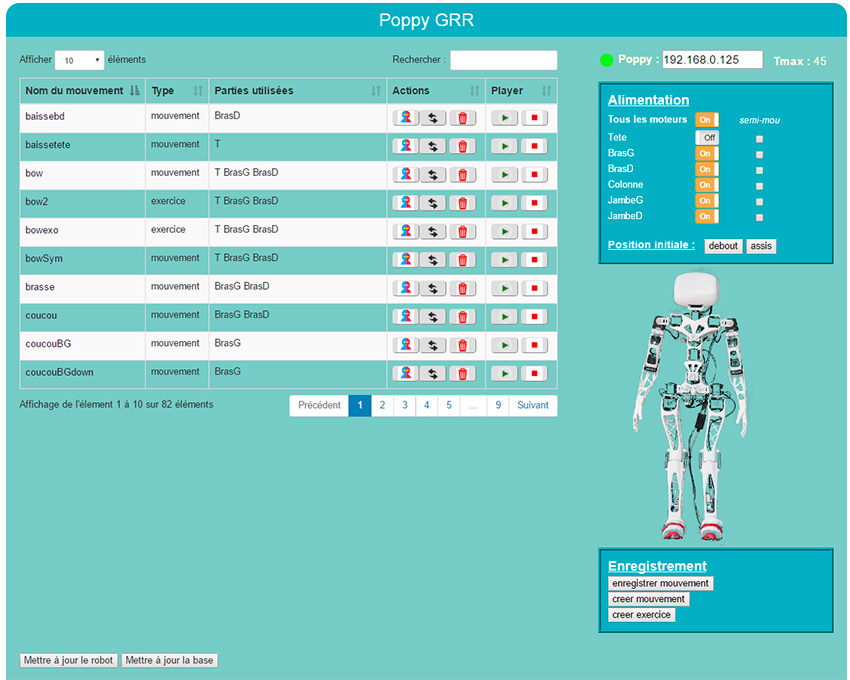
Task: Turn on the Tete motor switch
Action: coord(707,138)
